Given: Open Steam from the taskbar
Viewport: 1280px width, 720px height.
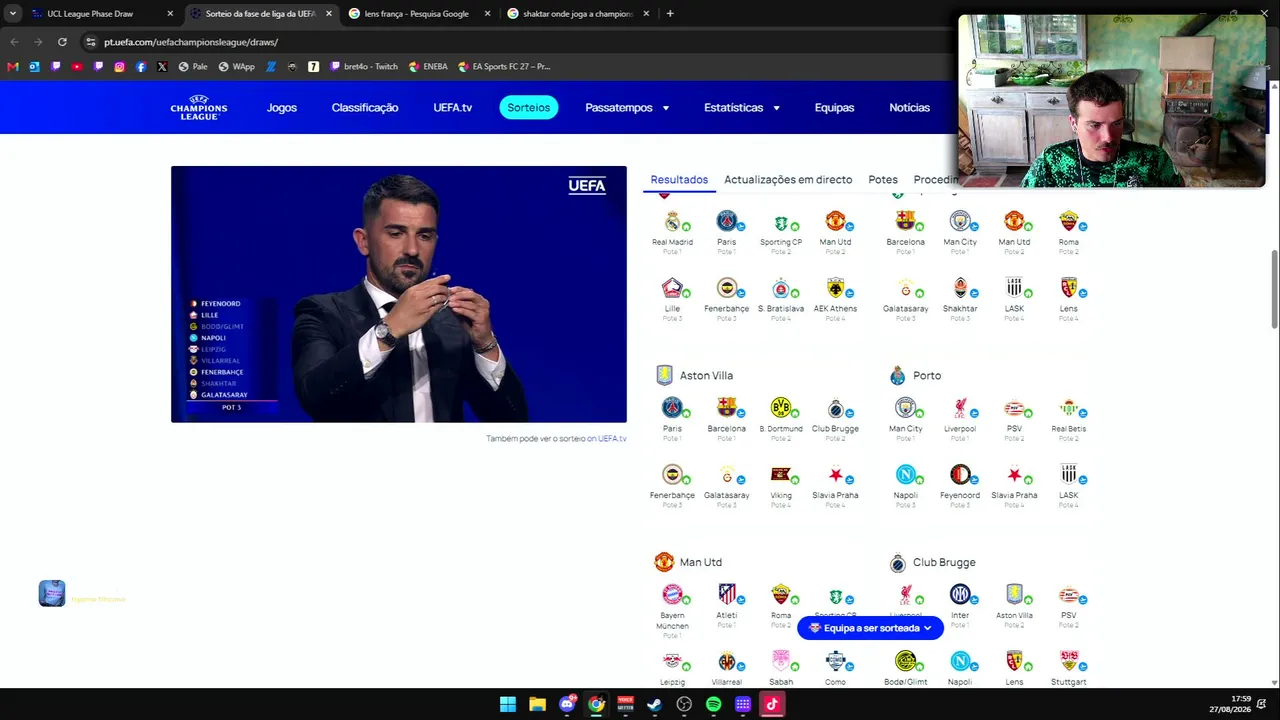Looking at the screenshot, I should point(654,704).
